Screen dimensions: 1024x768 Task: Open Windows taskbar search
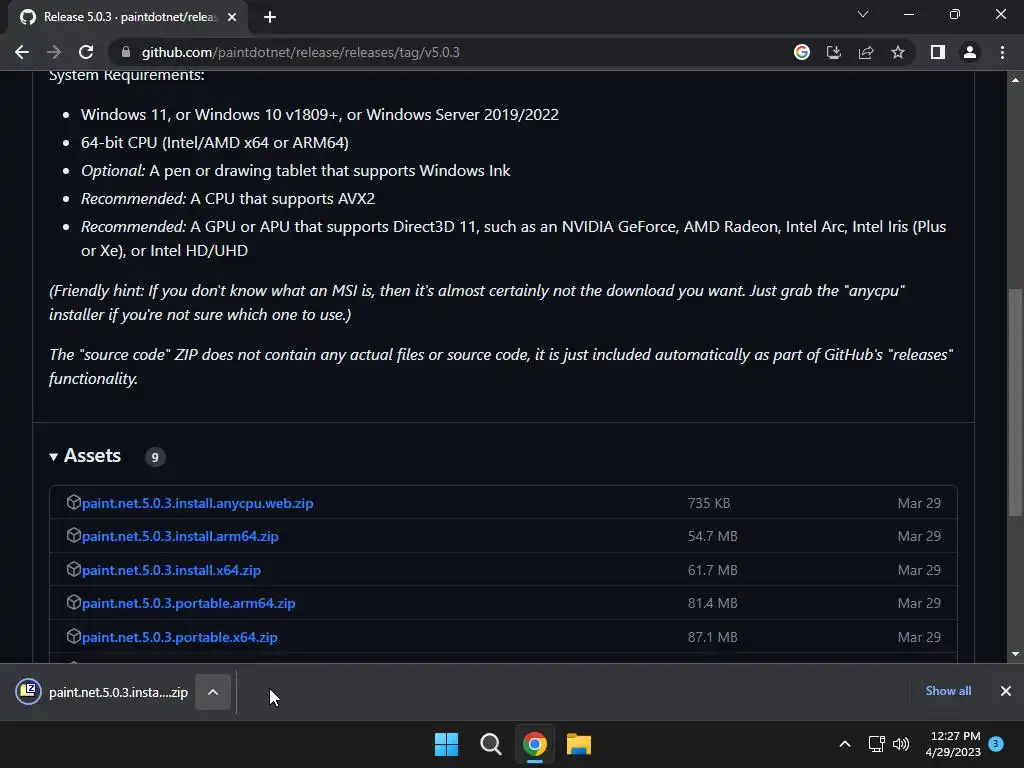point(490,744)
